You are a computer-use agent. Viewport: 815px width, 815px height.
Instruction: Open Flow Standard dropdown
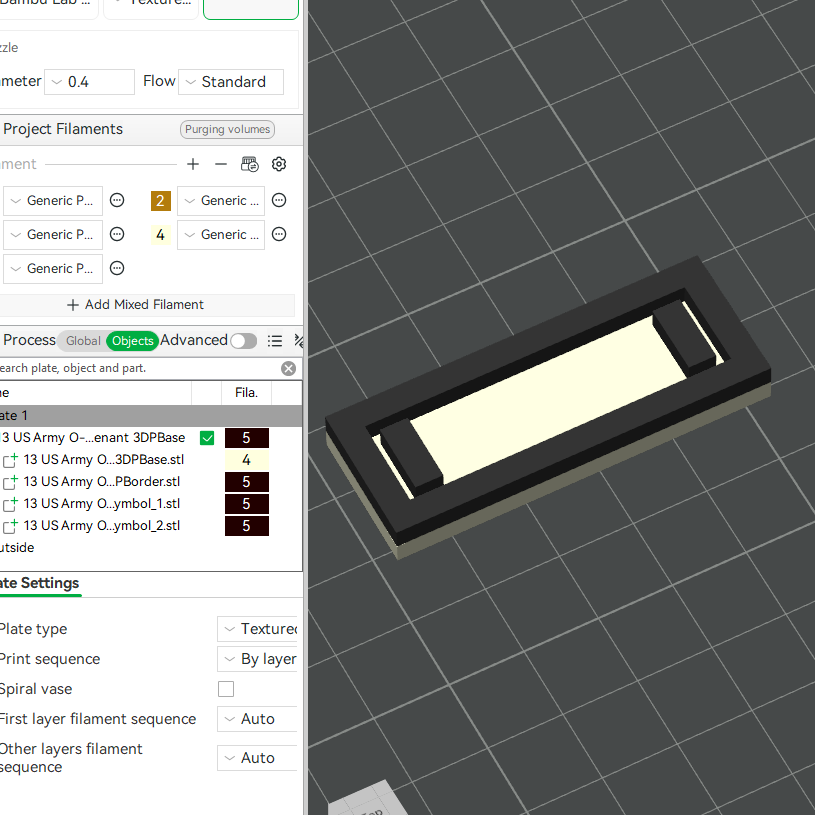pos(231,82)
